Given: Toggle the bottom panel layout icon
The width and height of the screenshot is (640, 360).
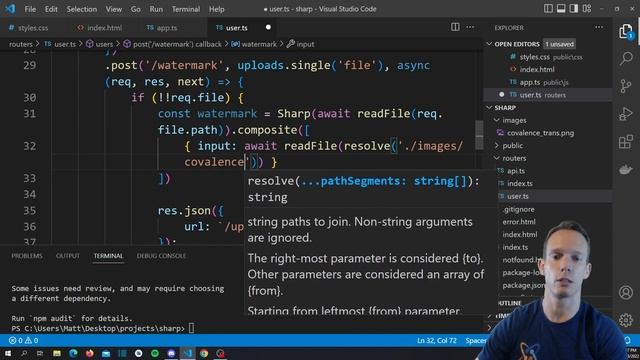Looking at the screenshot, I should (x=561, y=9).
